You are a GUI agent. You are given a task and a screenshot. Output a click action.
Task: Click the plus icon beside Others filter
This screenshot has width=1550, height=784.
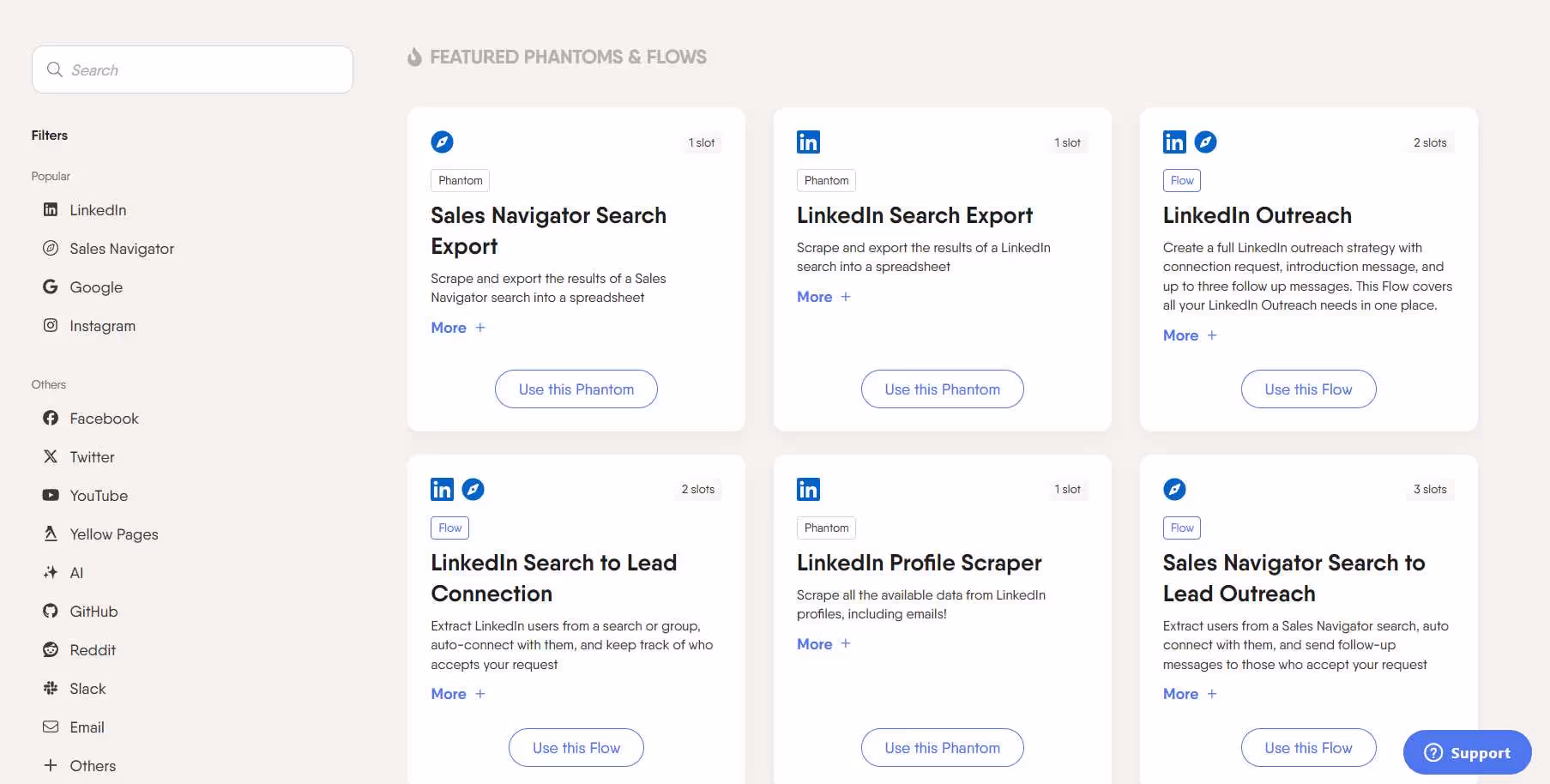tap(51, 765)
